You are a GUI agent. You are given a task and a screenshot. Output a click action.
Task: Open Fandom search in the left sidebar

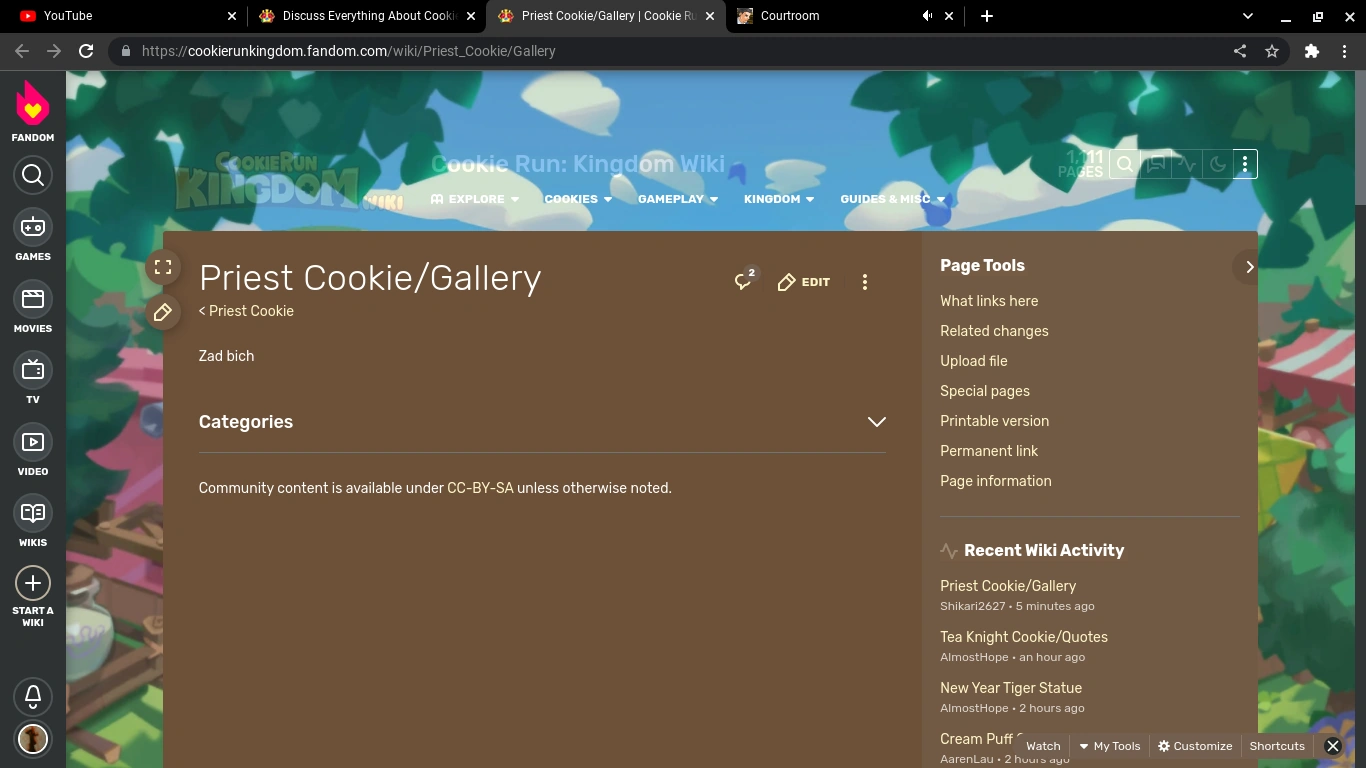pyautogui.click(x=33, y=176)
